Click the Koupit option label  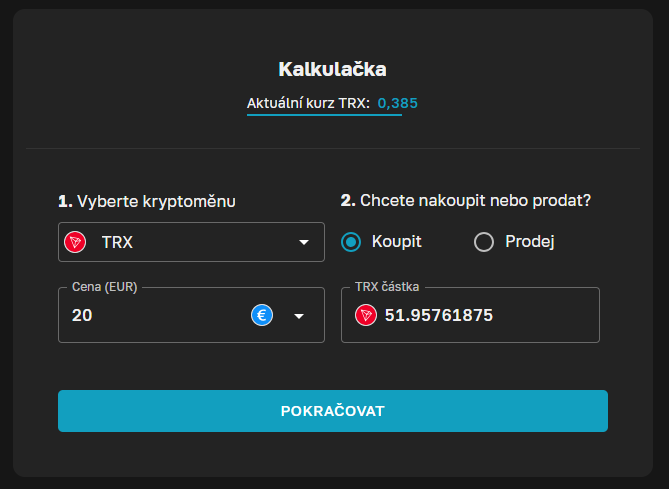396,242
